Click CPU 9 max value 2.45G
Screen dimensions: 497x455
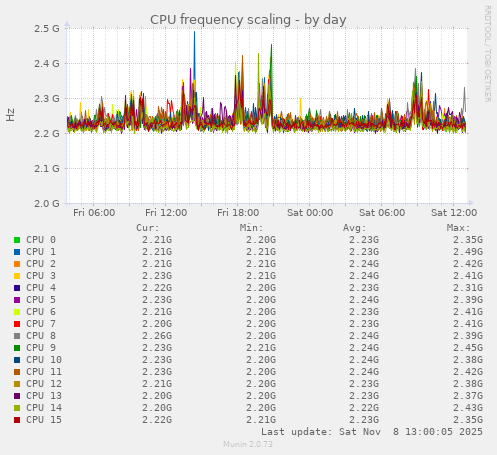tap(468, 348)
